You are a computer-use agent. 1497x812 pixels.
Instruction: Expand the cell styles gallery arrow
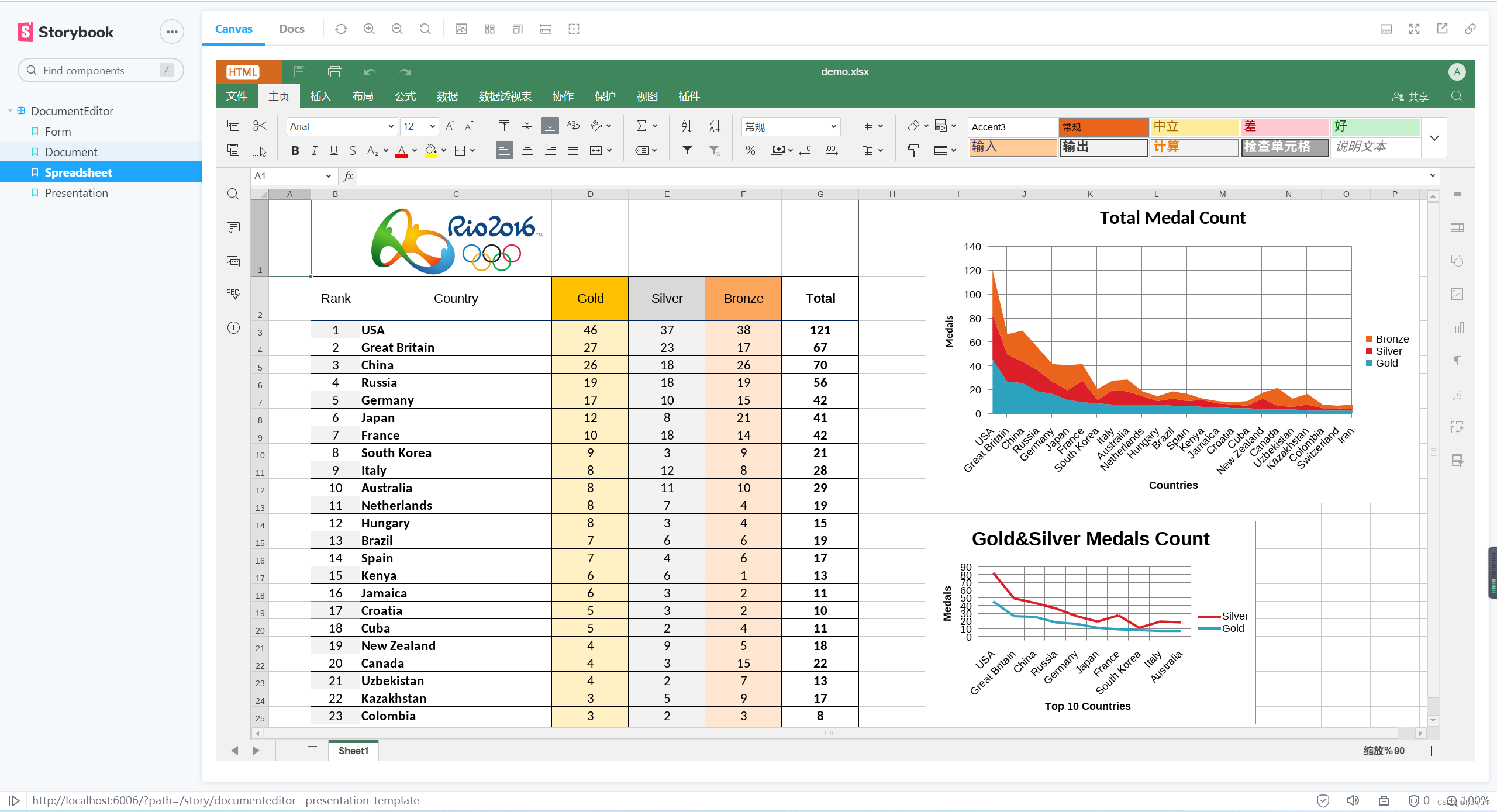click(1434, 138)
